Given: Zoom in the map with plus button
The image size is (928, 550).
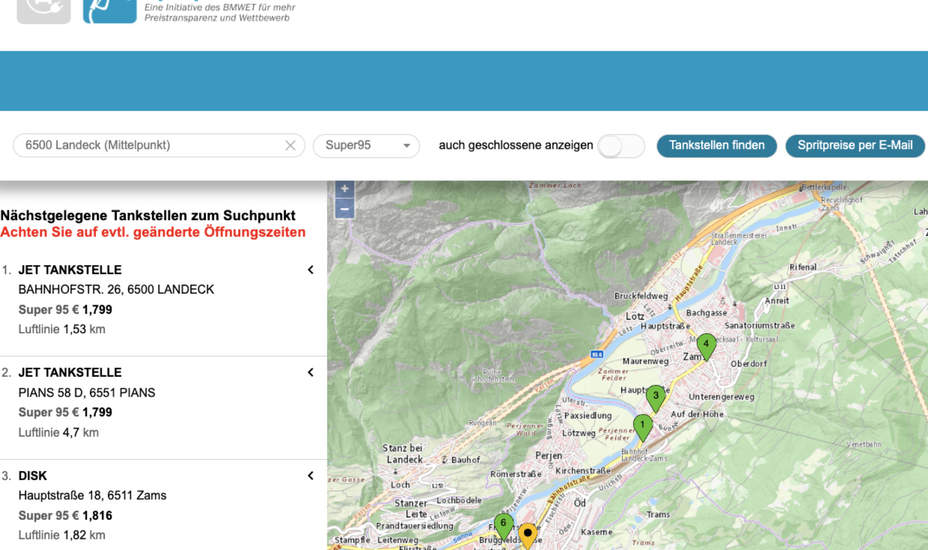Looking at the screenshot, I should 344,189.
